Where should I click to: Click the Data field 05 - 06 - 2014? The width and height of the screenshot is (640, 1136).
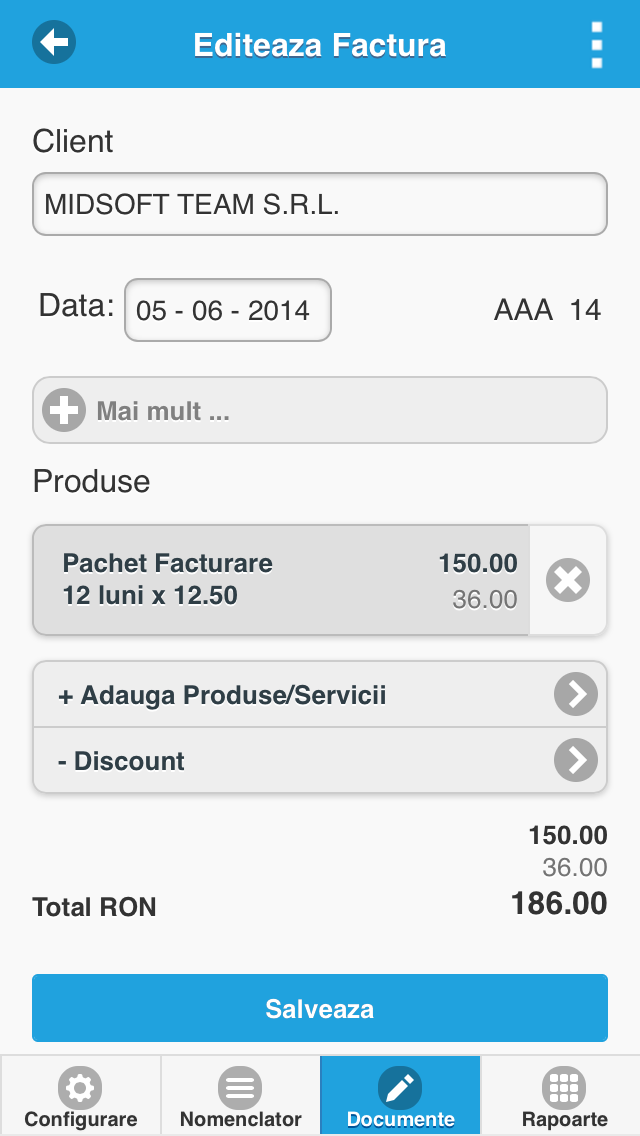[x=228, y=310]
